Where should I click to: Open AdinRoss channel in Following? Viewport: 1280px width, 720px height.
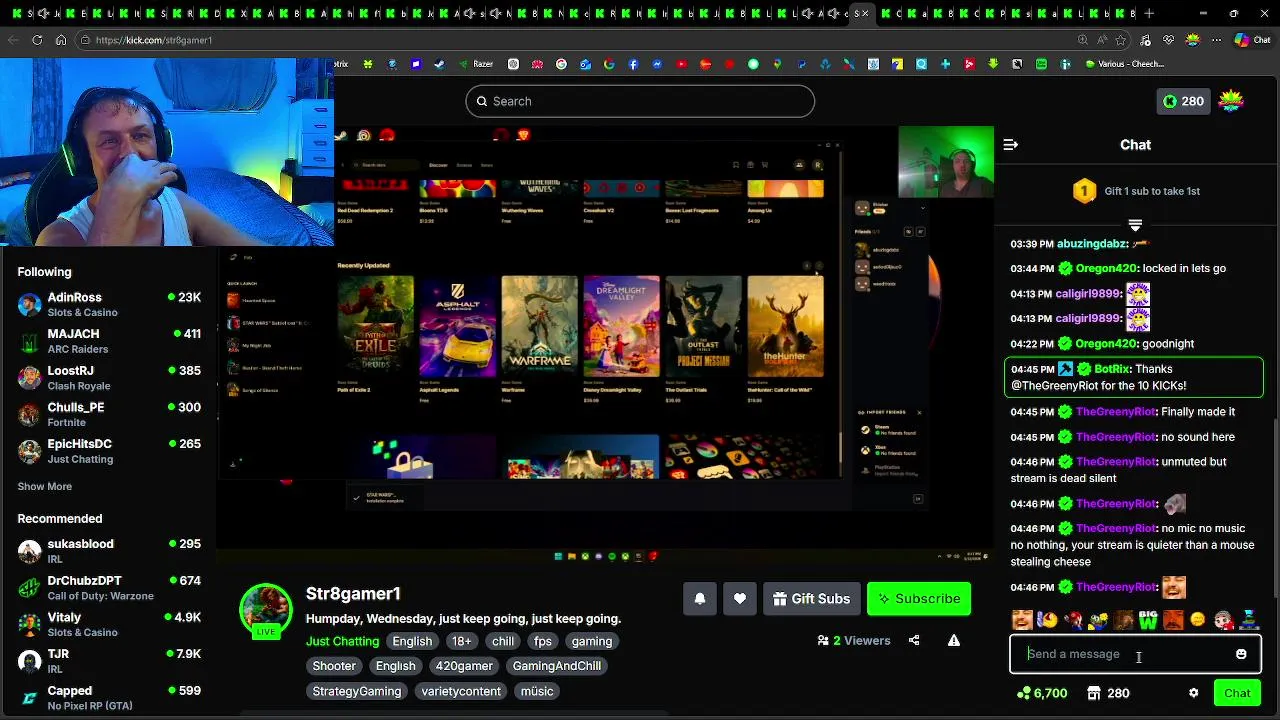[108, 304]
